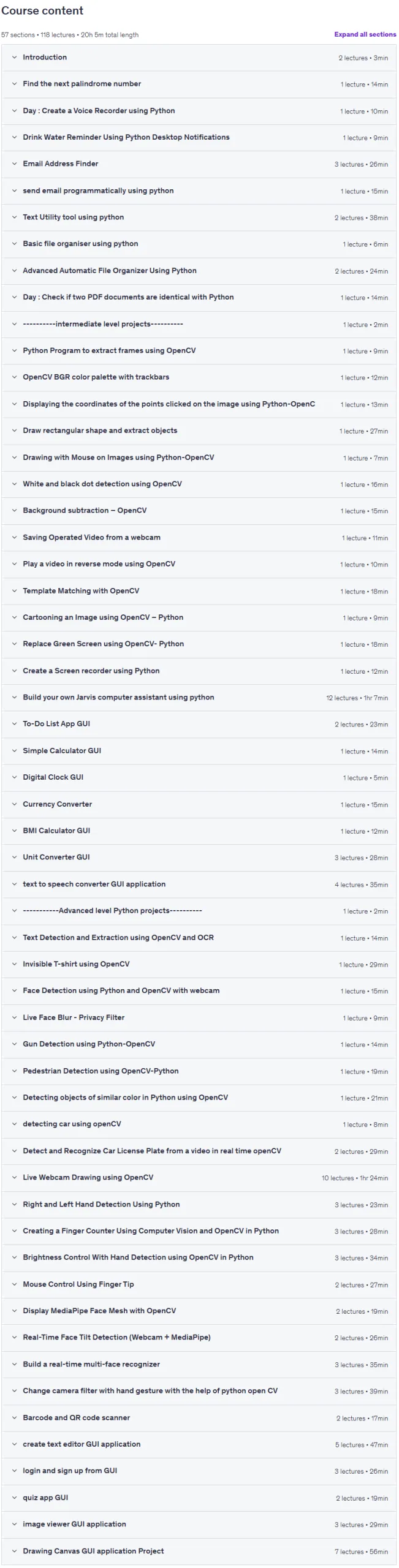Open the Currency Converter section
The width and height of the screenshot is (399, 1568).
point(199,804)
